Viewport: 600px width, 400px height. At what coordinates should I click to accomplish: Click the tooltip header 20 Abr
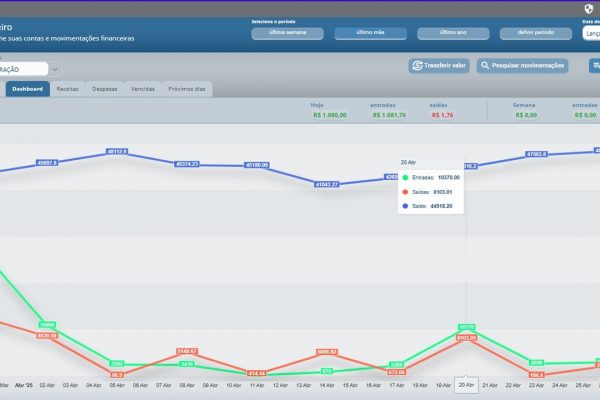coord(408,162)
